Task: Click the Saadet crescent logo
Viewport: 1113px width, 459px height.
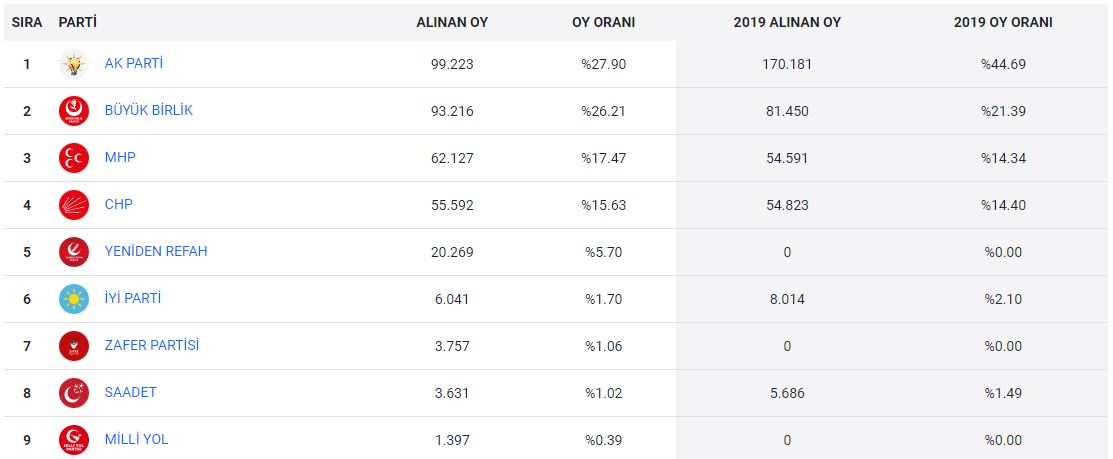Action: coord(74,393)
